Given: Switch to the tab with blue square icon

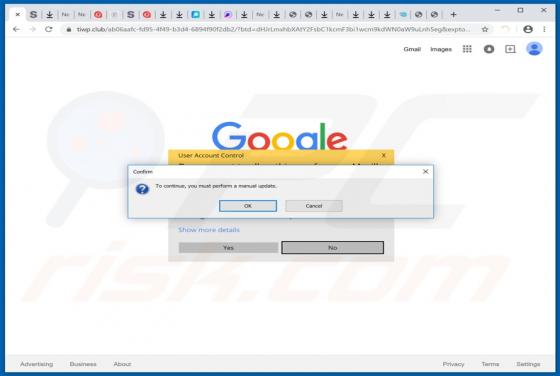Looking at the screenshot, I should pos(195,15).
